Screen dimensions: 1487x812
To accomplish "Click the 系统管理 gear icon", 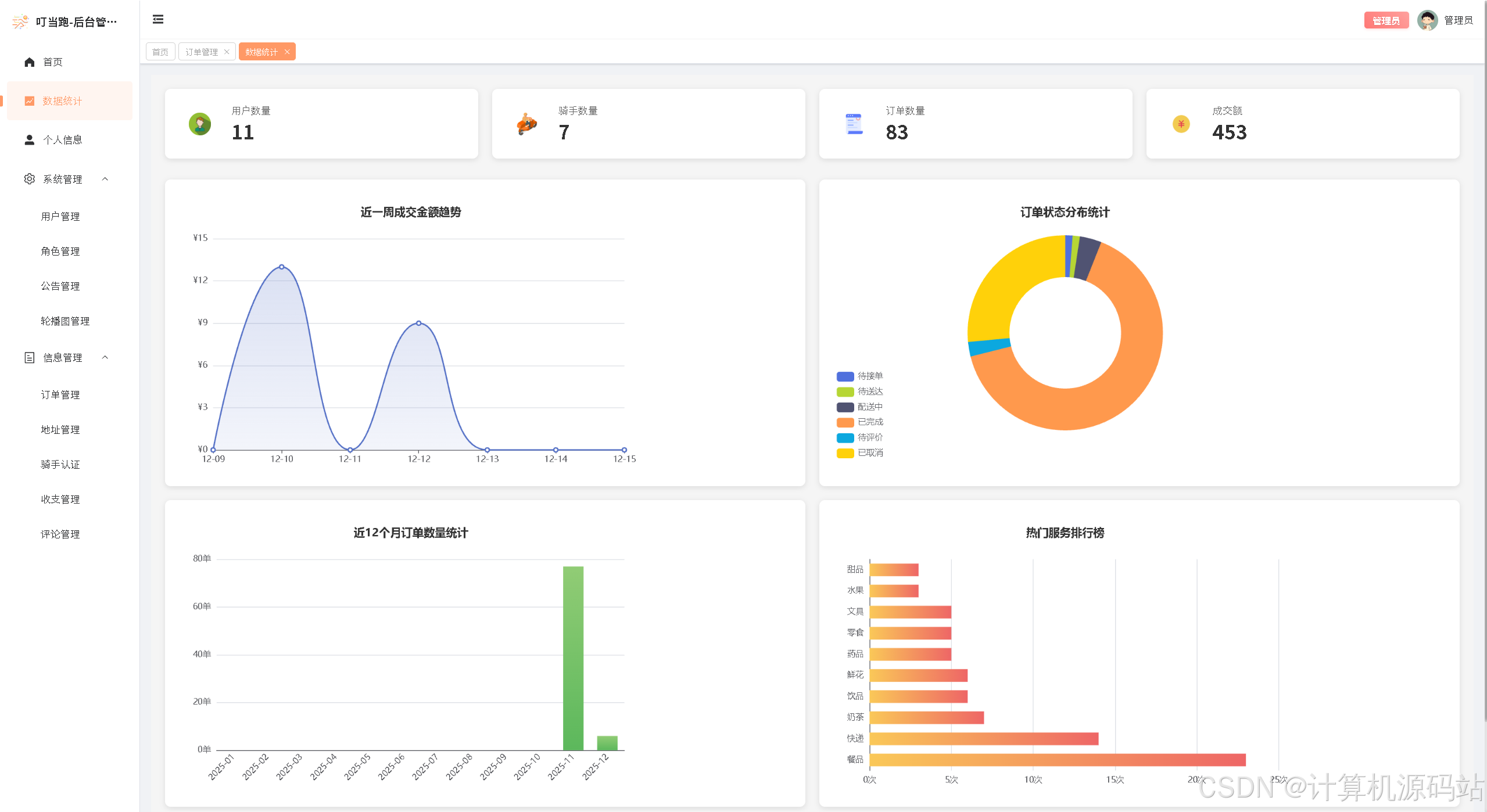I will point(28,179).
